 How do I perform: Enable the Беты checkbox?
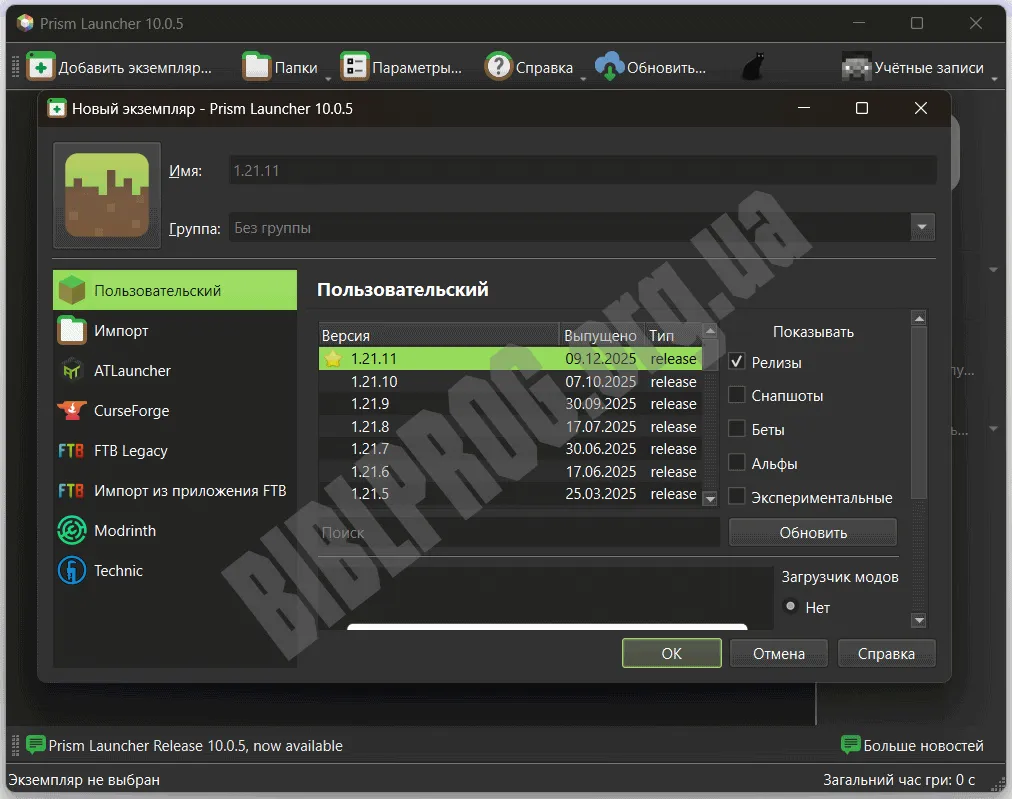(x=736, y=429)
